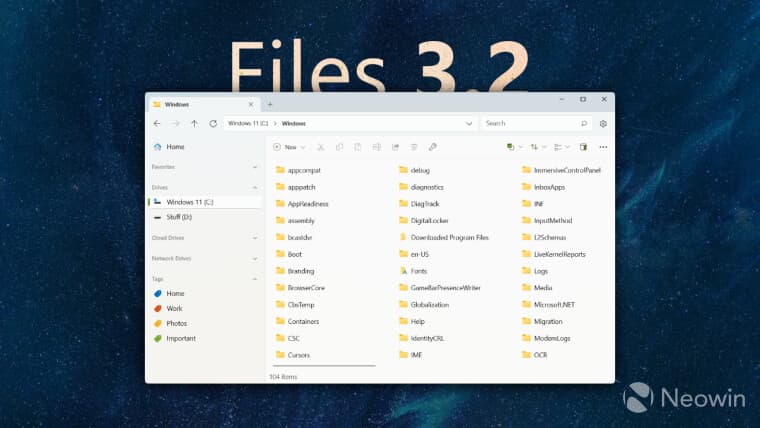Open Home in the sidebar
Image resolution: width=760 pixels, height=428 pixels.
point(205,146)
